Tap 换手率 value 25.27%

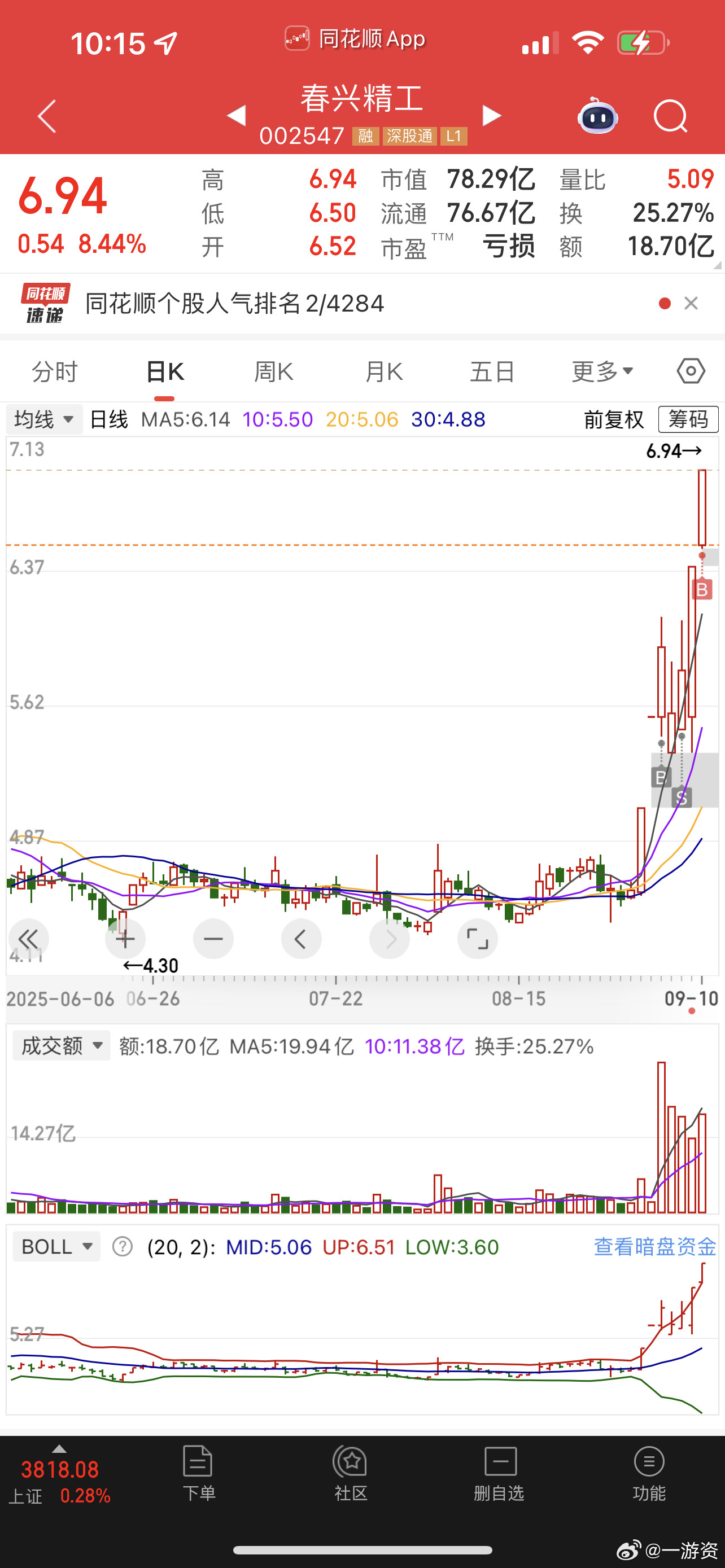click(x=672, y=212)
